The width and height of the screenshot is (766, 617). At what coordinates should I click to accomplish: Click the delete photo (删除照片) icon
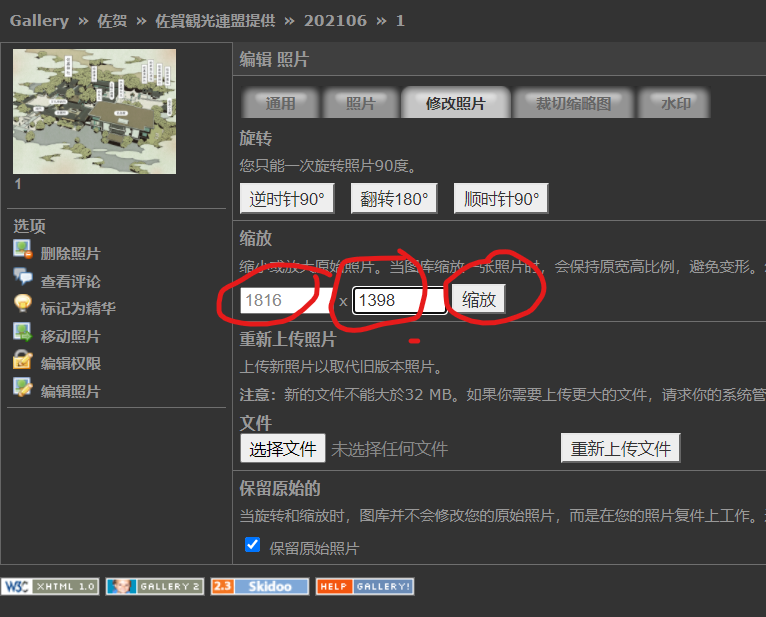tap(22, 251)
